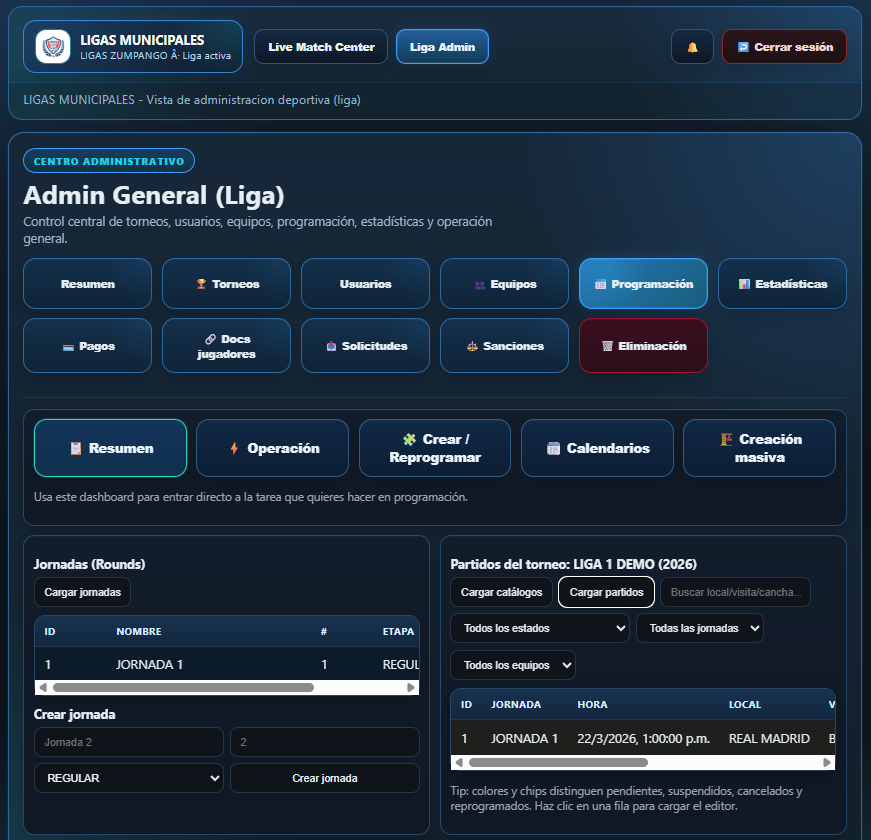Open Eliminación with the trash icon
Image resolution: width=871 pixels, height=840 pixels.
643,346
